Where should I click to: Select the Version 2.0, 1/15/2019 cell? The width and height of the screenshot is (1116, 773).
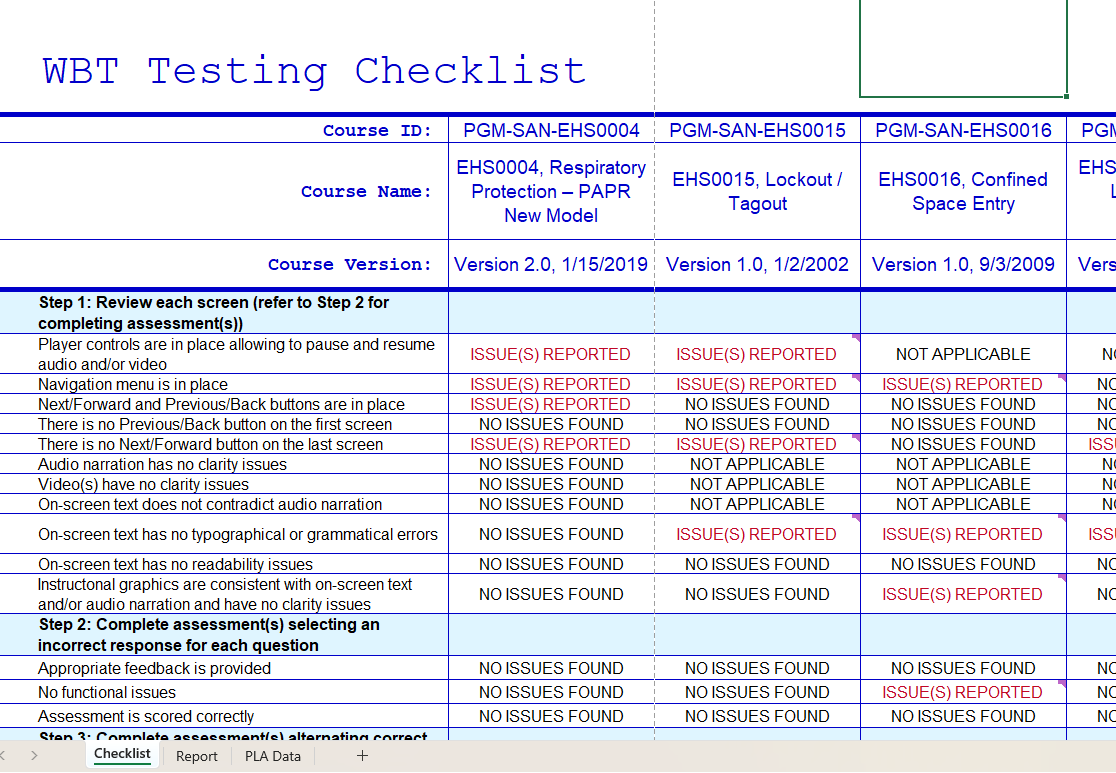(x=552, y=265)
